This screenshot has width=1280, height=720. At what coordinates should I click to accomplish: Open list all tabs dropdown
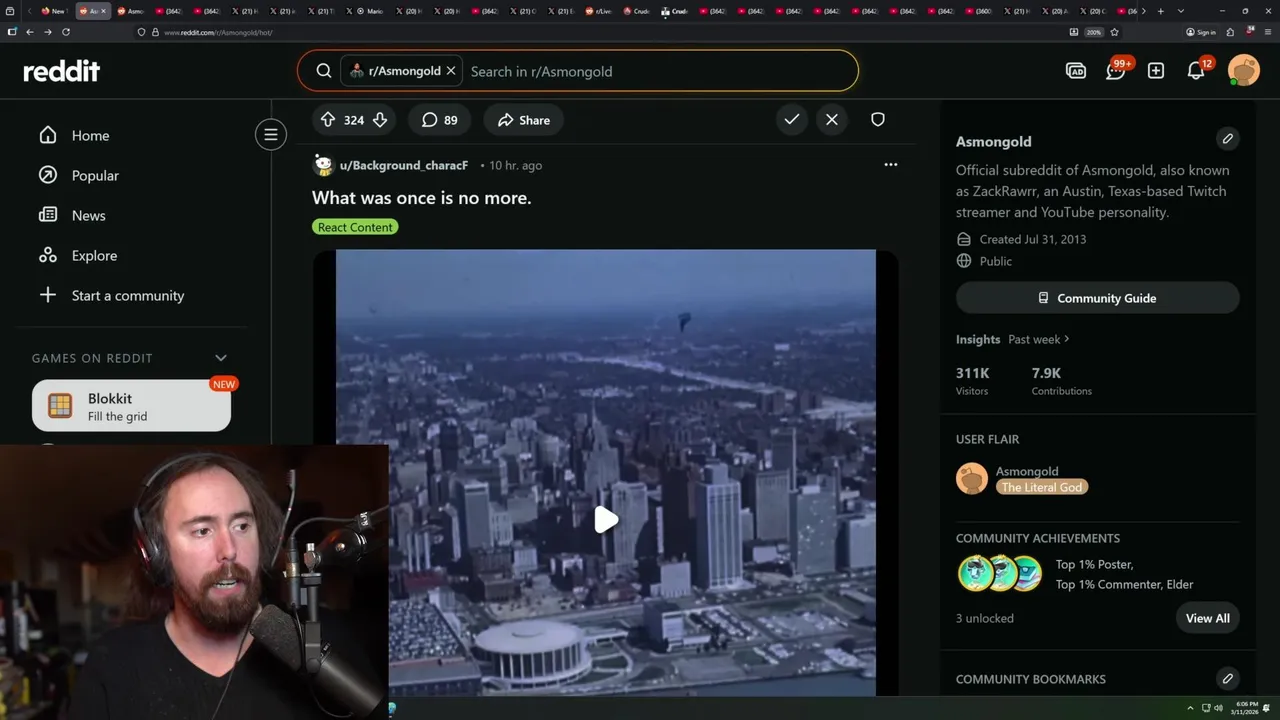coord(1181,11)
